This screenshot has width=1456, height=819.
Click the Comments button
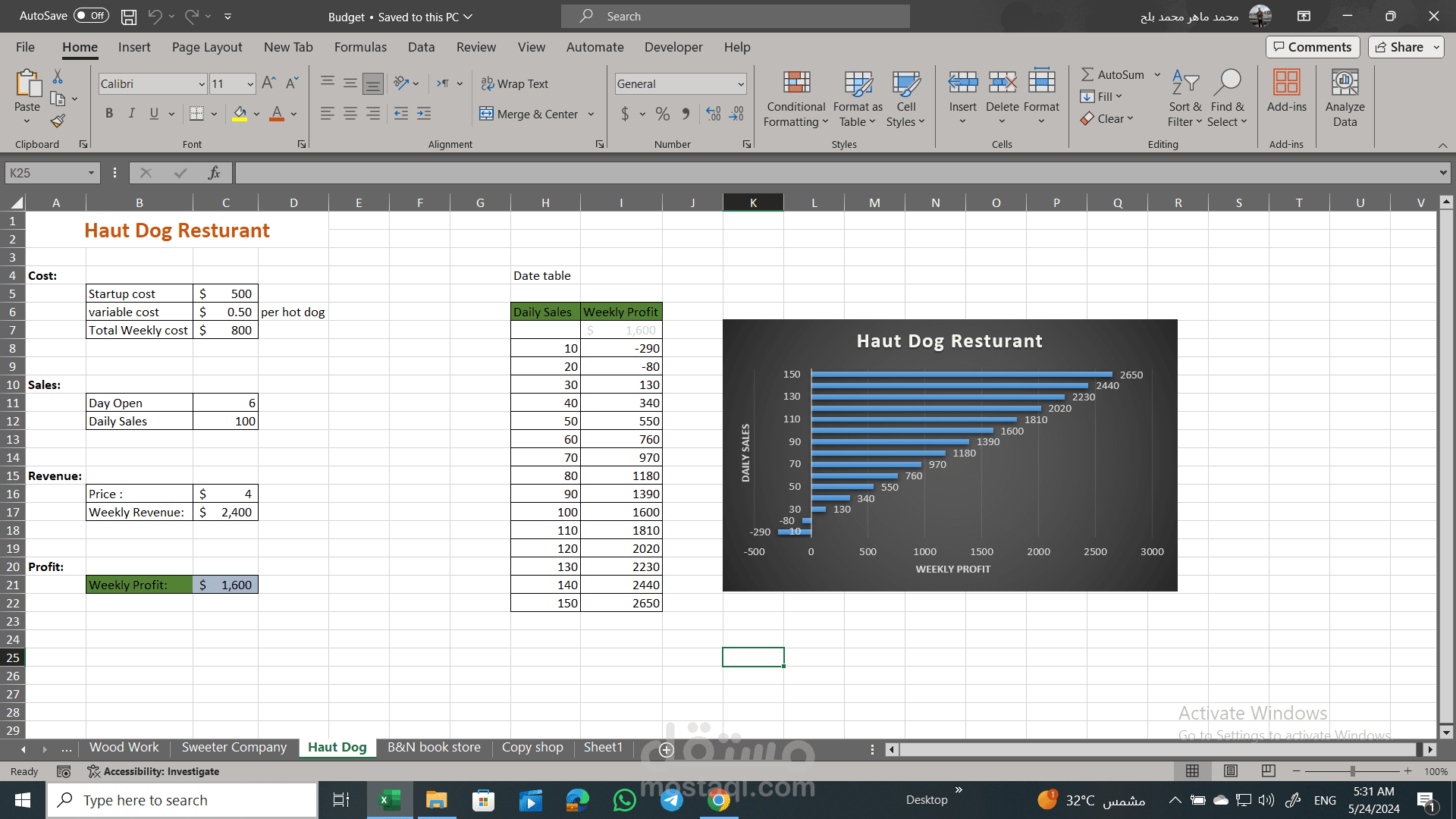click(1313, 47)
